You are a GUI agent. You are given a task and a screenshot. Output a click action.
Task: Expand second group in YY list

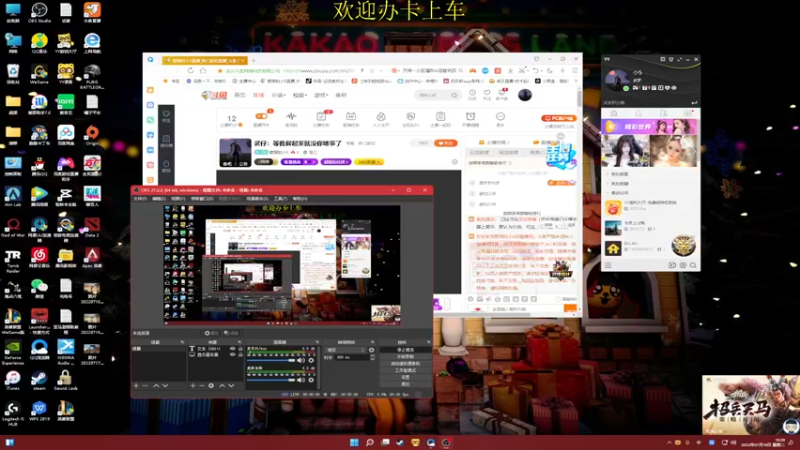click(608, 184)
